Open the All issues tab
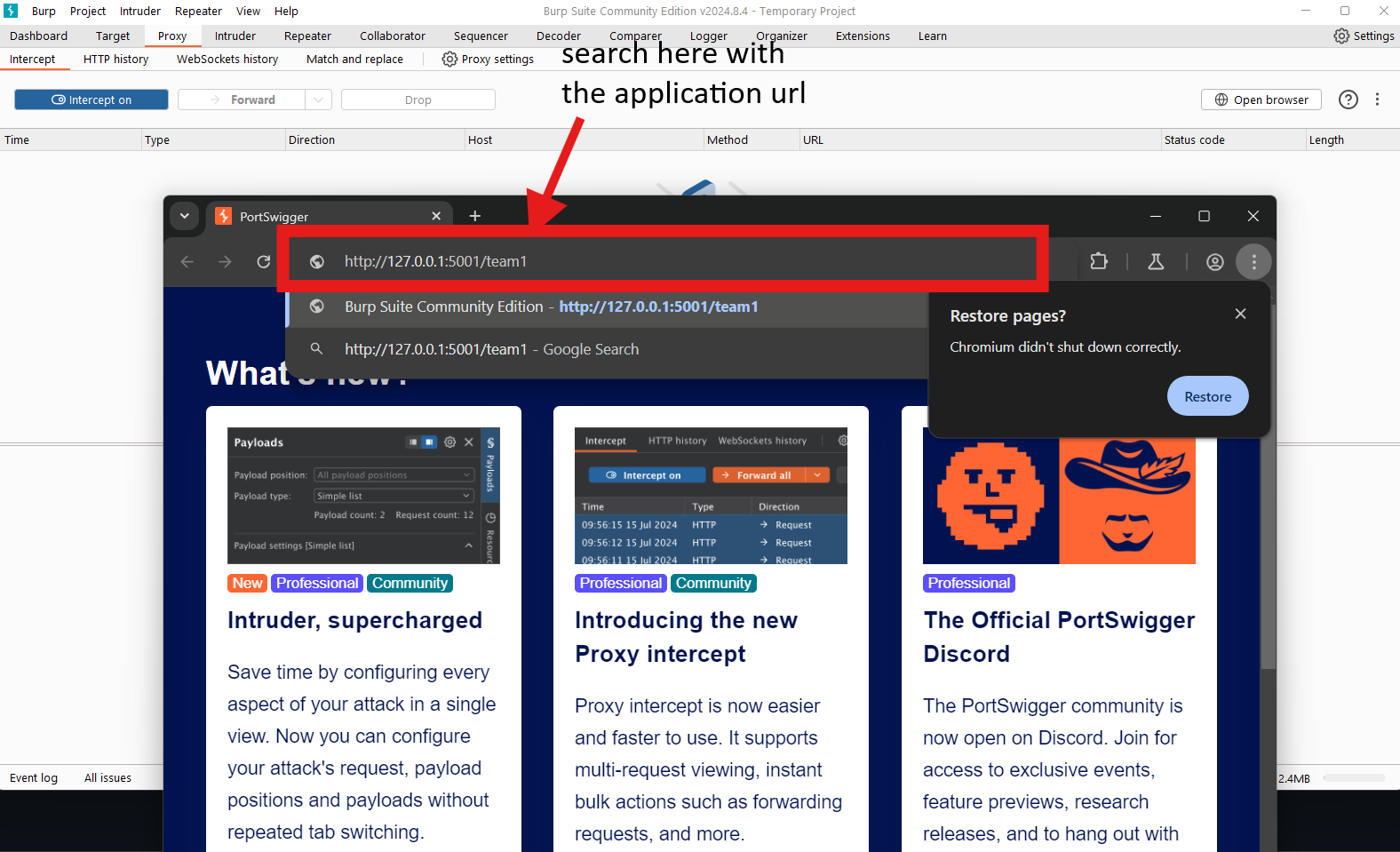The image size is (1400, 852). coord(107,777)
